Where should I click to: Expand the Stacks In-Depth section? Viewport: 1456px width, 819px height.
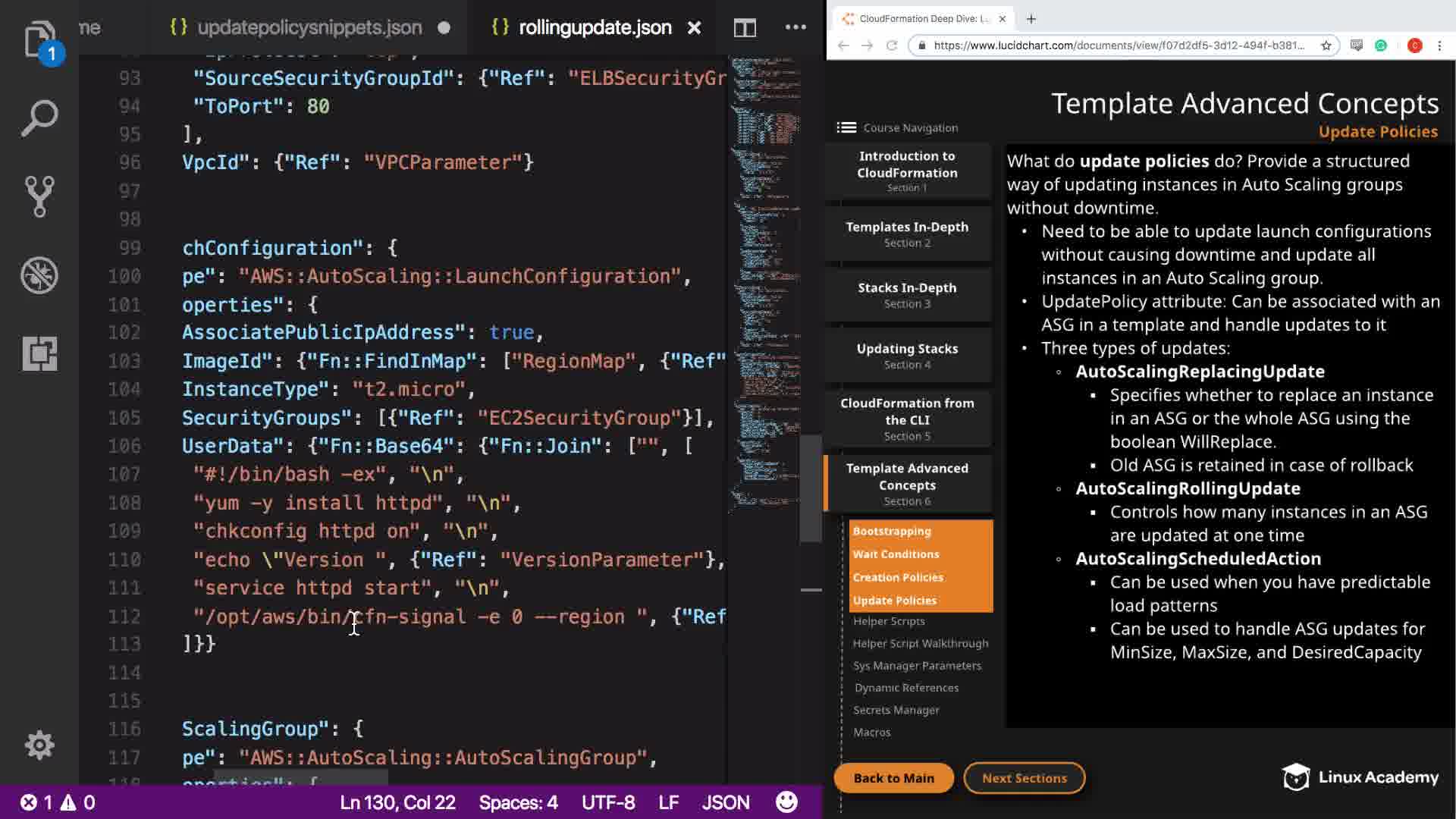tap(907, 295)
